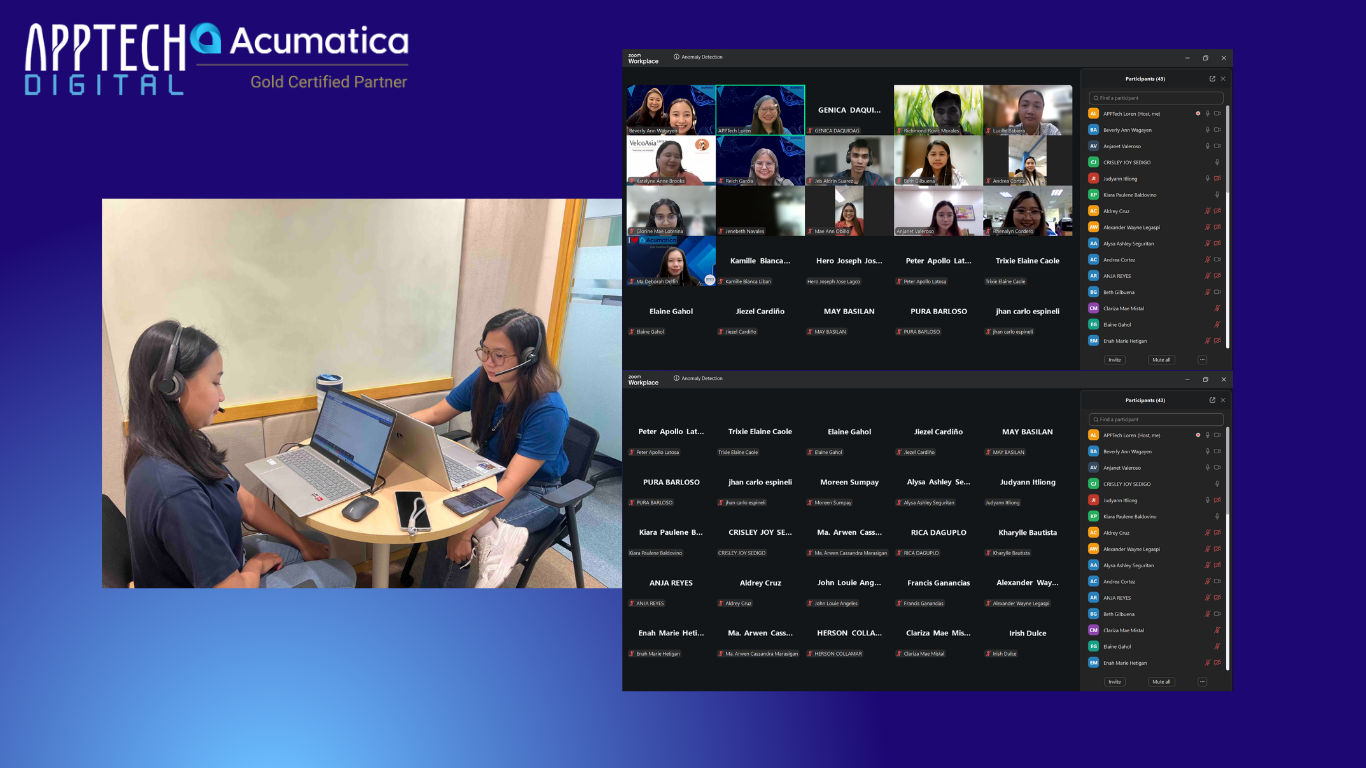Unmute Aldrey Cruz in upper participants list
The image size is (1366, 768).
pos(1208,211)
